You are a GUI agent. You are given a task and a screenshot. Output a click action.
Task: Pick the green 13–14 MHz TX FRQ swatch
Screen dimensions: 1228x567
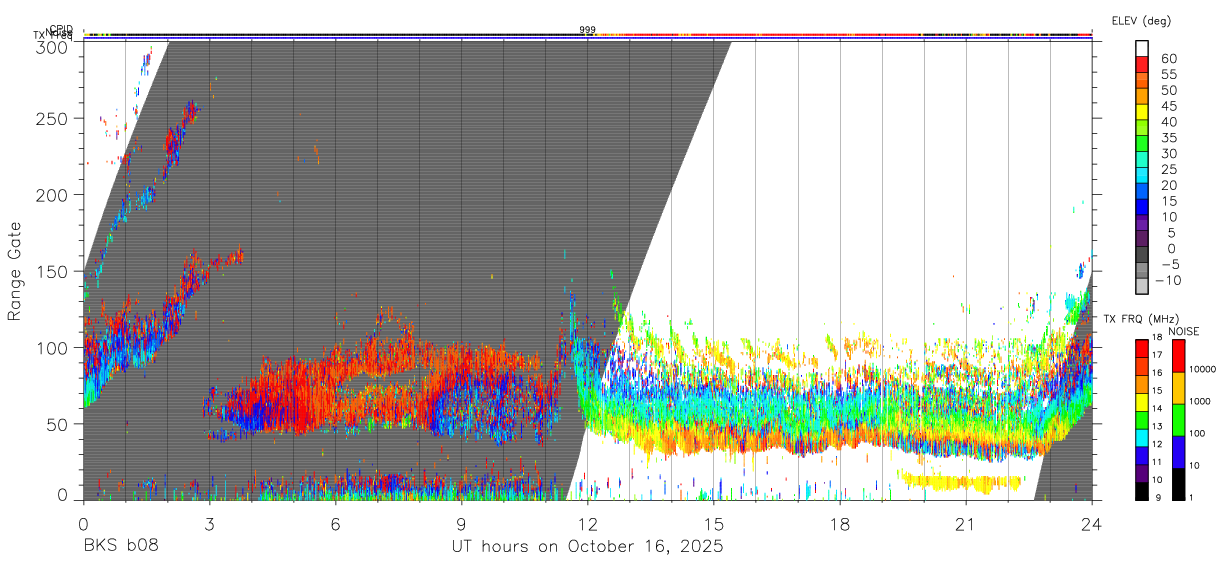(x=1141, y=419)
